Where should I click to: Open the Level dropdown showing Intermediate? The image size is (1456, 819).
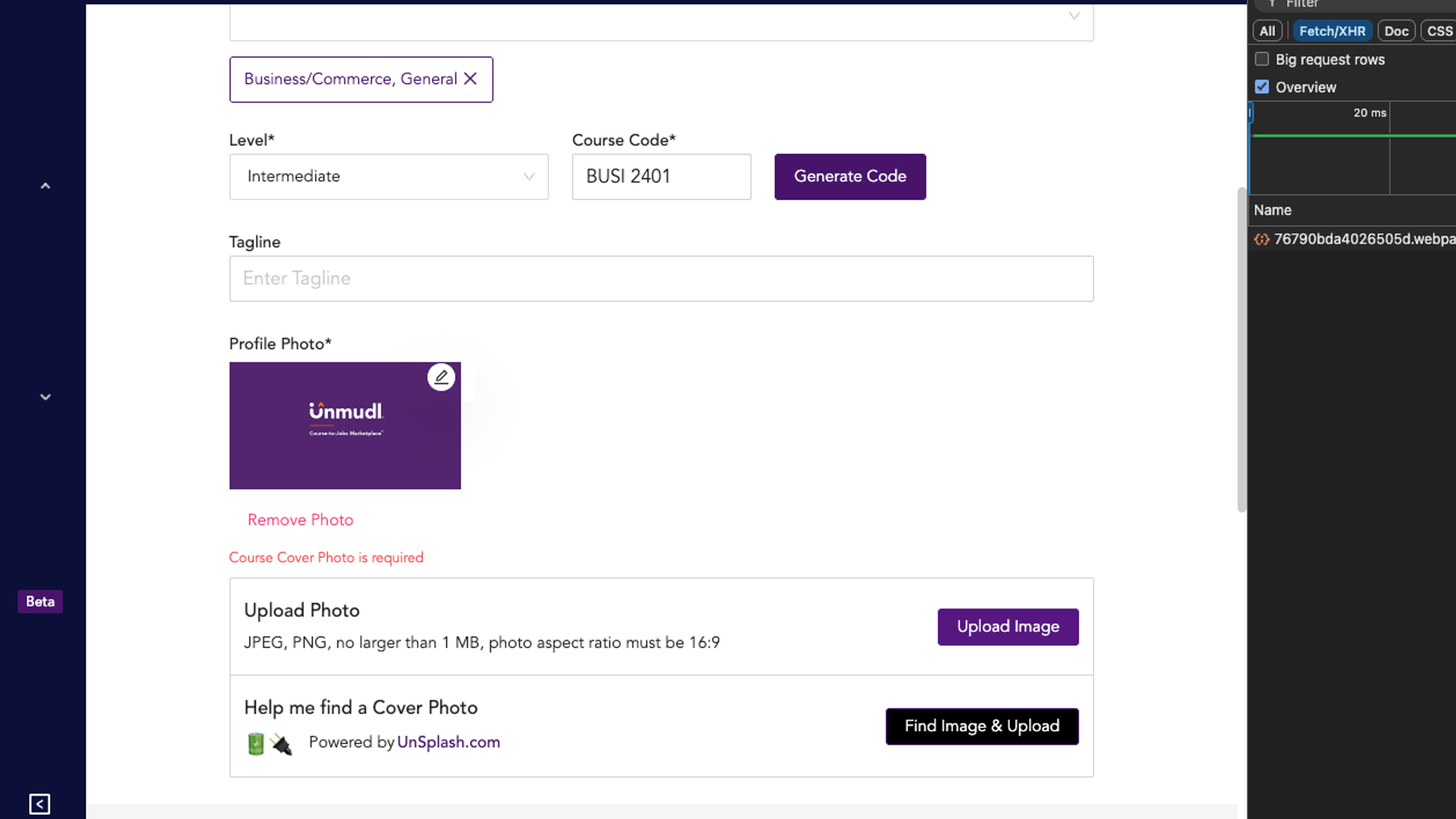[x=388, y=177]
